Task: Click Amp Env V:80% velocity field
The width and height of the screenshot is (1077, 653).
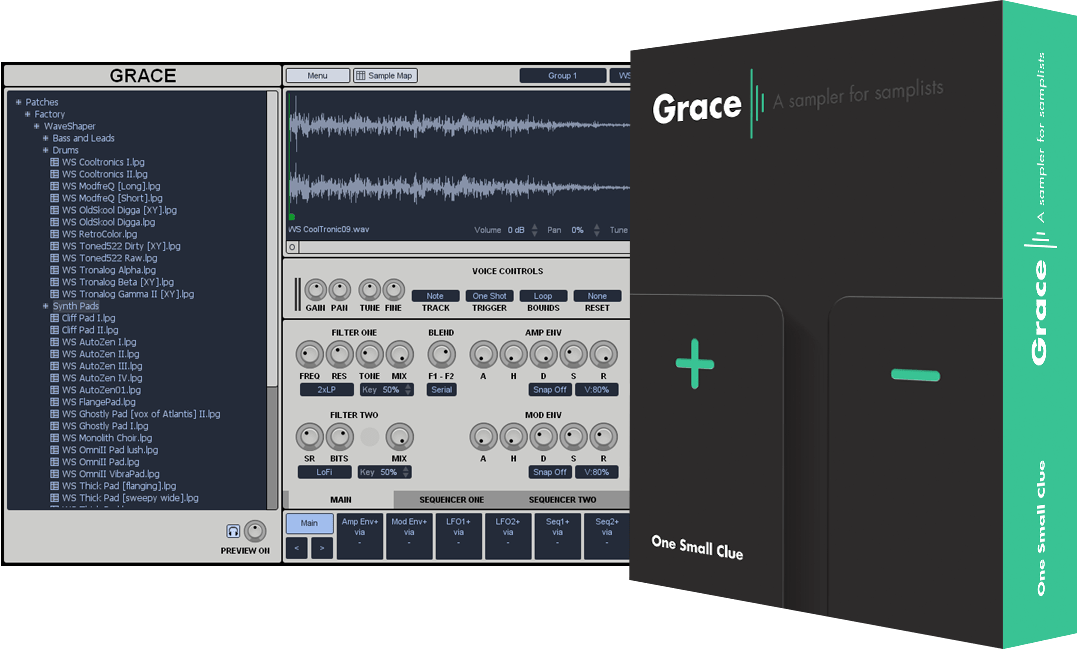Action: (x=597, y=390)
